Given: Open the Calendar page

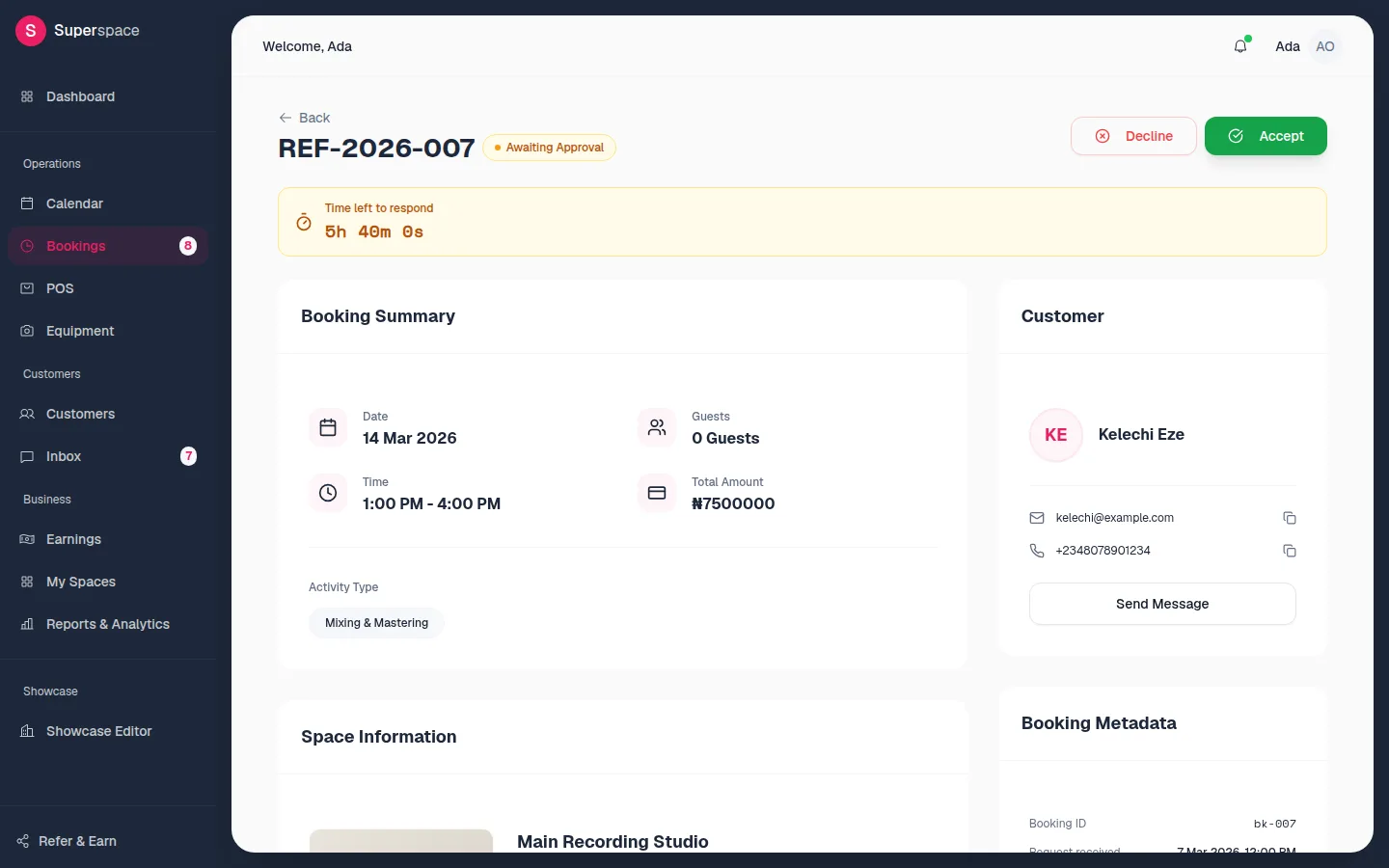Looking at the screenshot, I should coord(108,203).
